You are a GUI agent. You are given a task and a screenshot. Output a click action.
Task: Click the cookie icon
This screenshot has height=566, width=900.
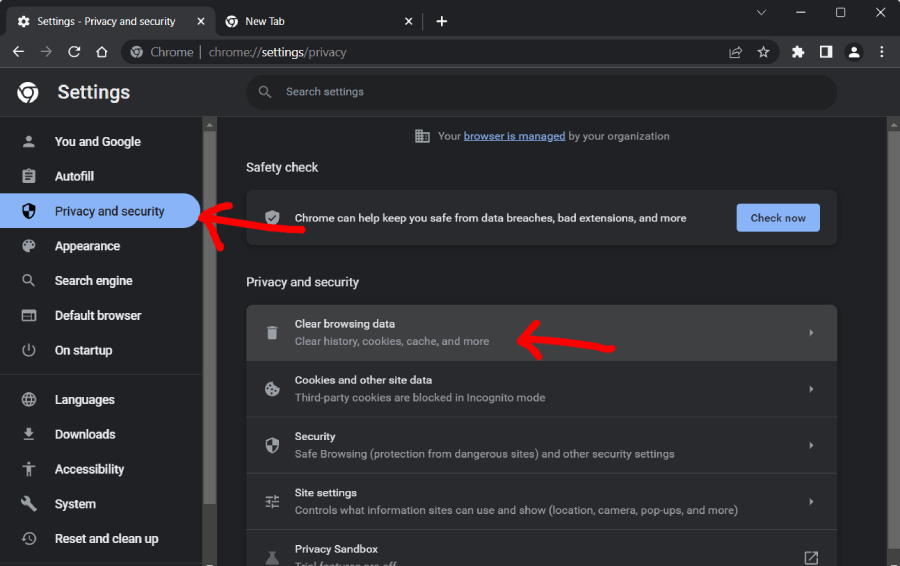[272, 389]
